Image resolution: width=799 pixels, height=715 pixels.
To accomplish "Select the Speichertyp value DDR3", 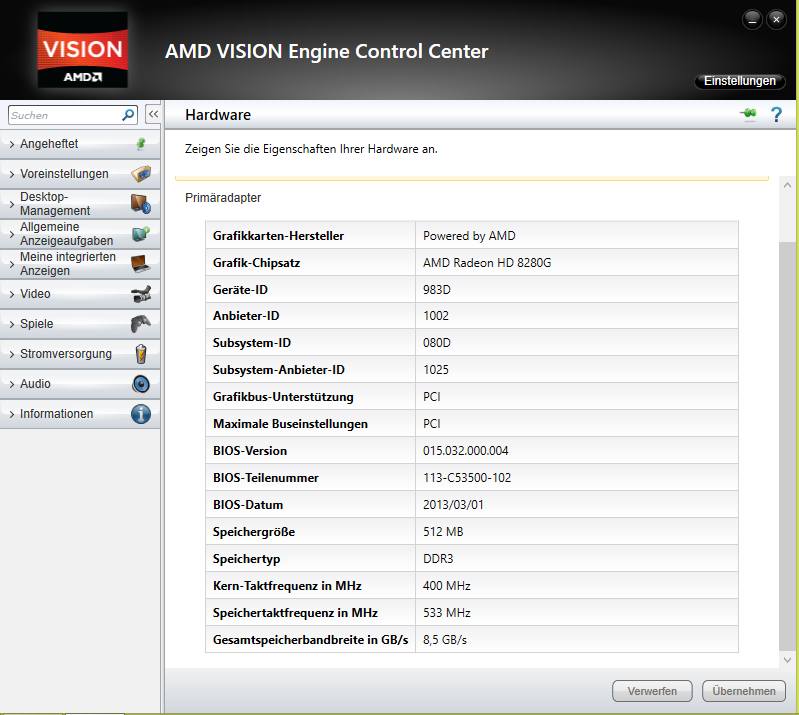I will click(x=438, y=559).
